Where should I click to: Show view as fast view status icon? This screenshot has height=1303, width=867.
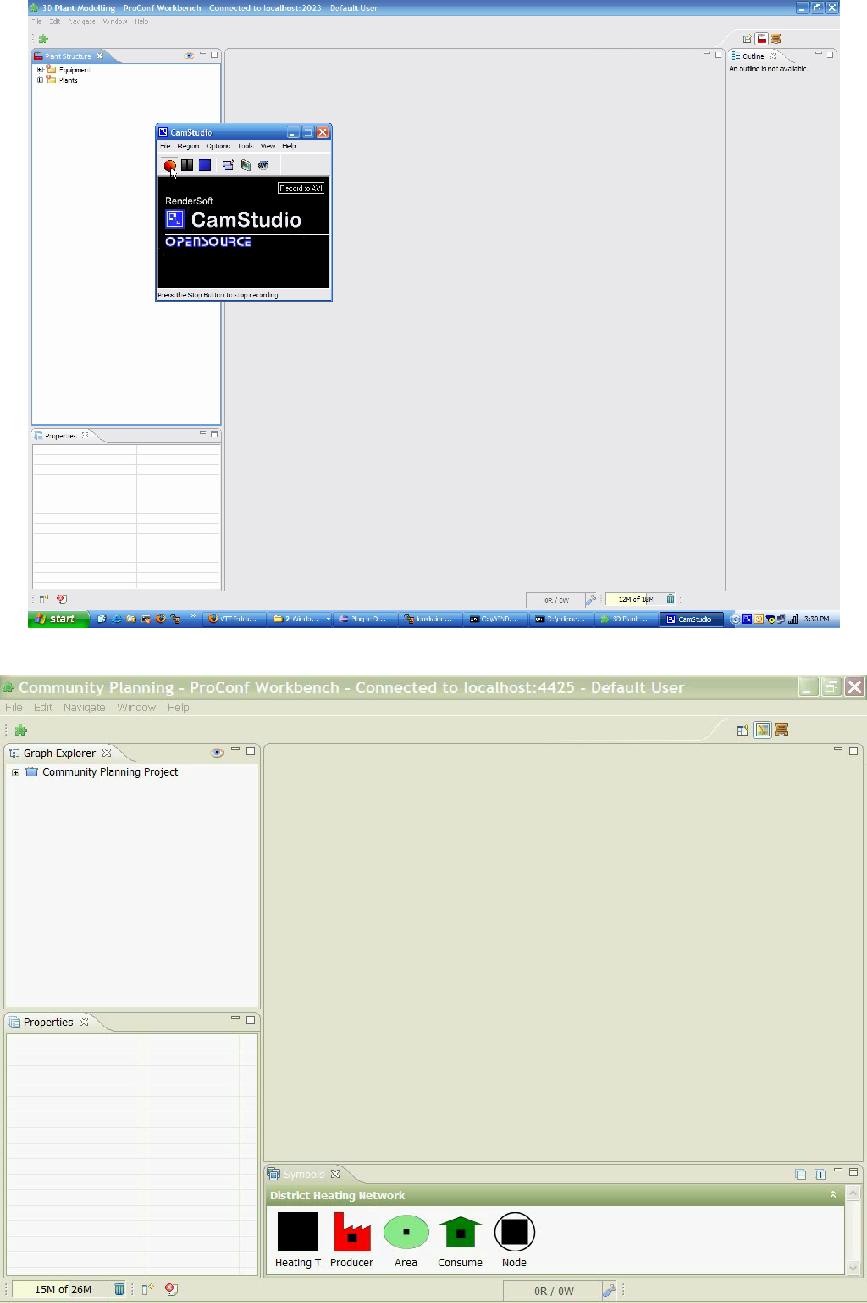(146, 1290)
